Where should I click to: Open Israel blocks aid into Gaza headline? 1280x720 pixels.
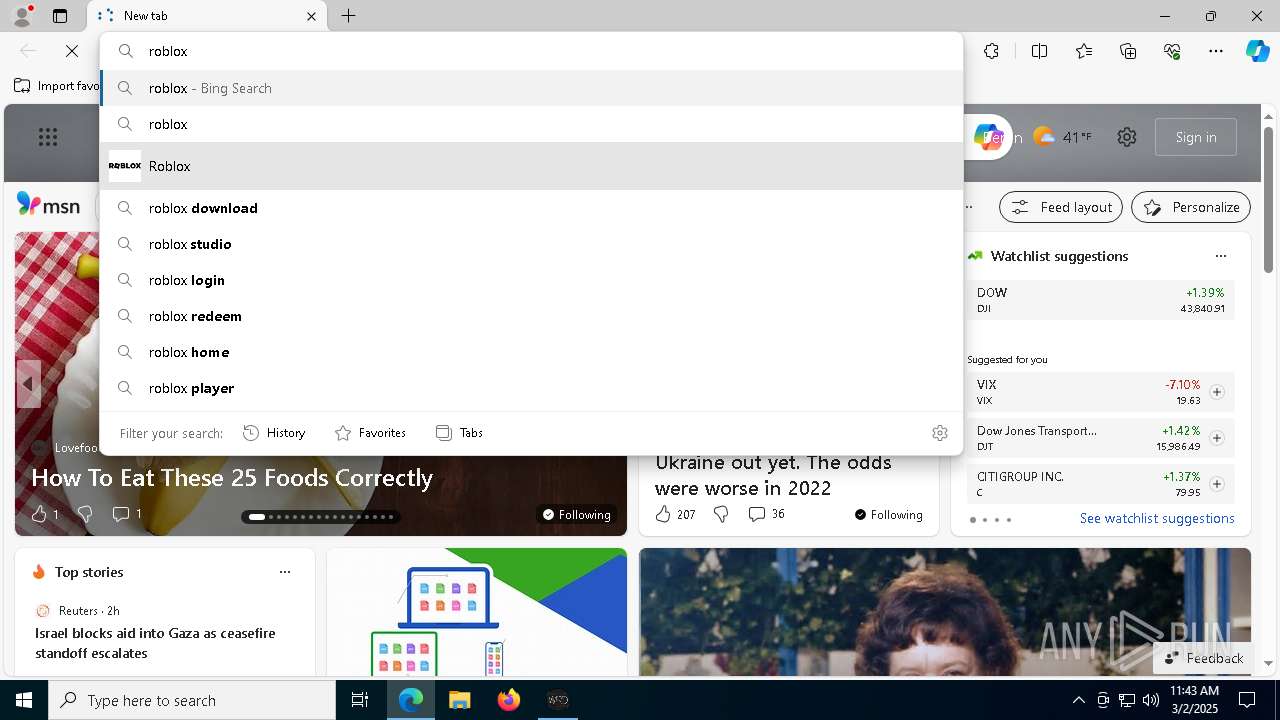click(155, 643)
